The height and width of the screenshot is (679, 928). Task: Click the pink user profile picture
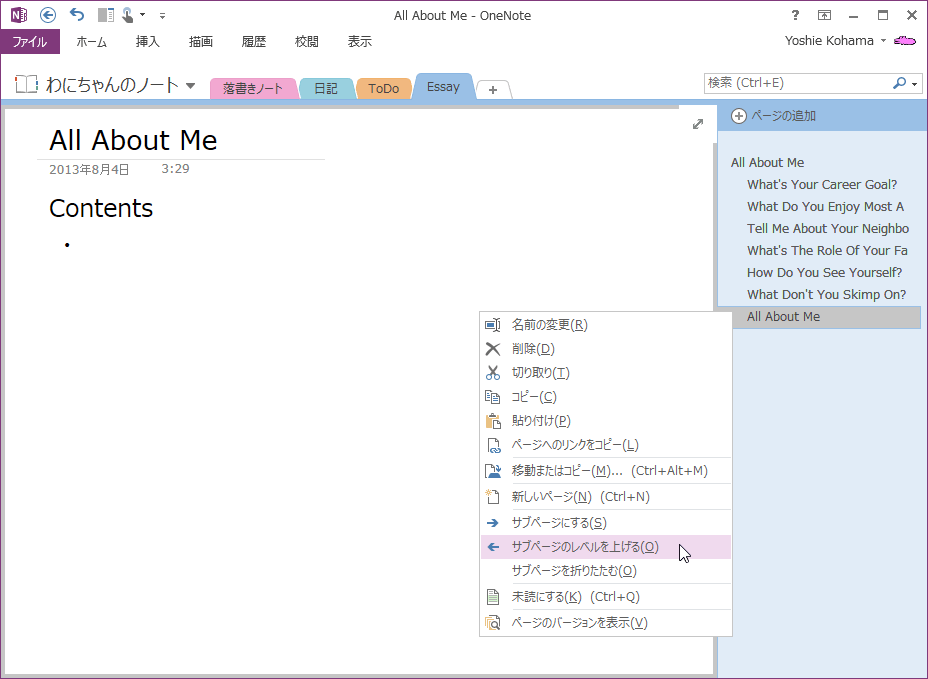905,41
